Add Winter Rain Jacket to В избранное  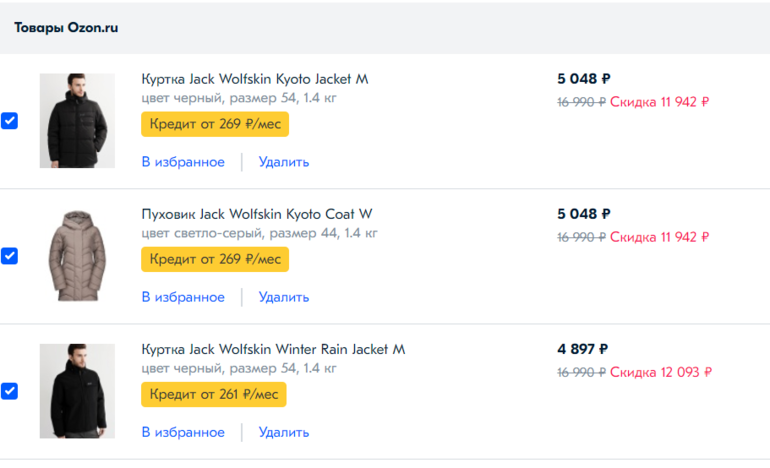pyautogui.click(x=183, y=432)
